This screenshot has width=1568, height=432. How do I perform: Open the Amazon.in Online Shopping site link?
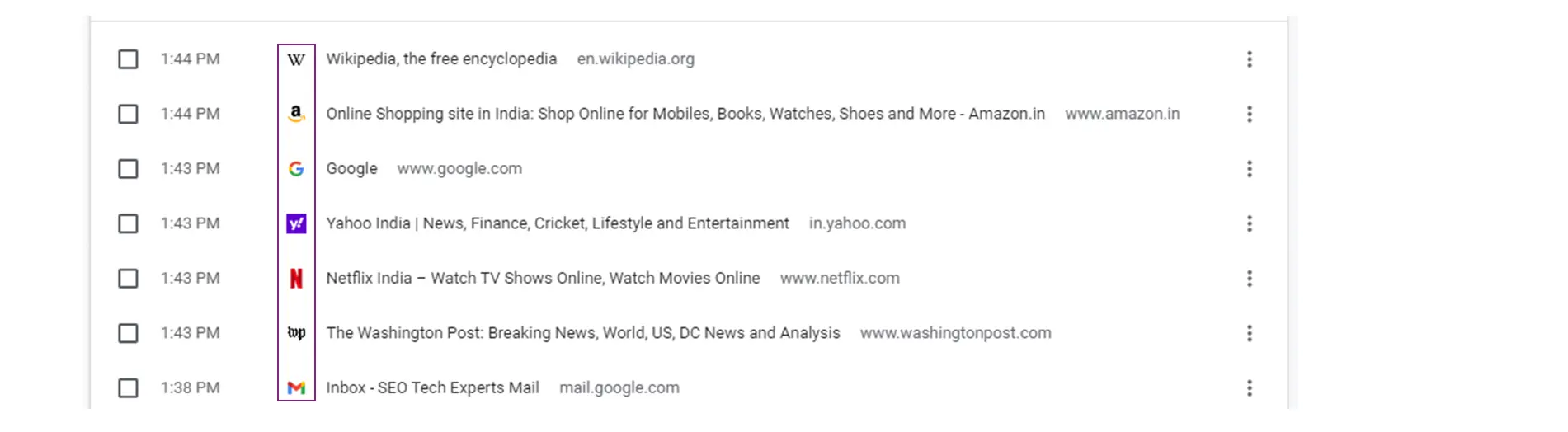[685, 114]
